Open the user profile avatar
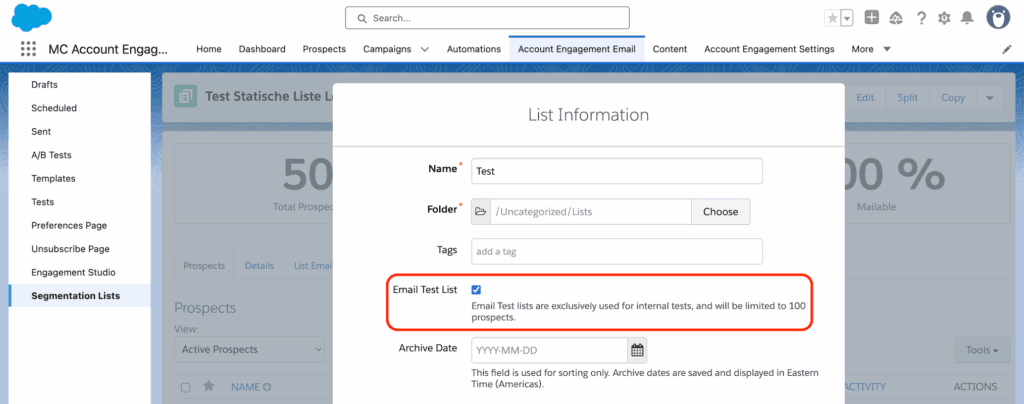This screenshot has height=404, width=1024. [998, 18]
